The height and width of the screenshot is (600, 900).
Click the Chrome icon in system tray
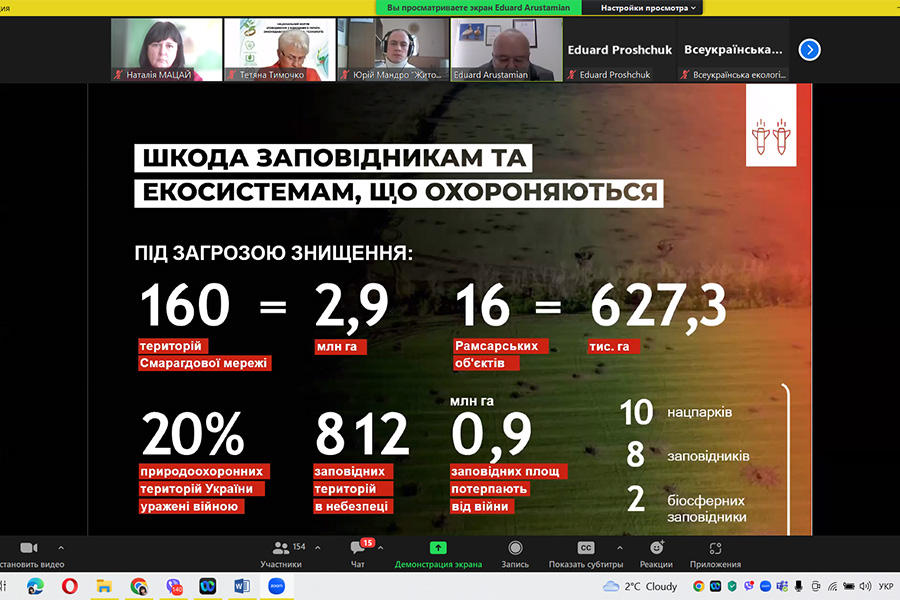point(699,586)
